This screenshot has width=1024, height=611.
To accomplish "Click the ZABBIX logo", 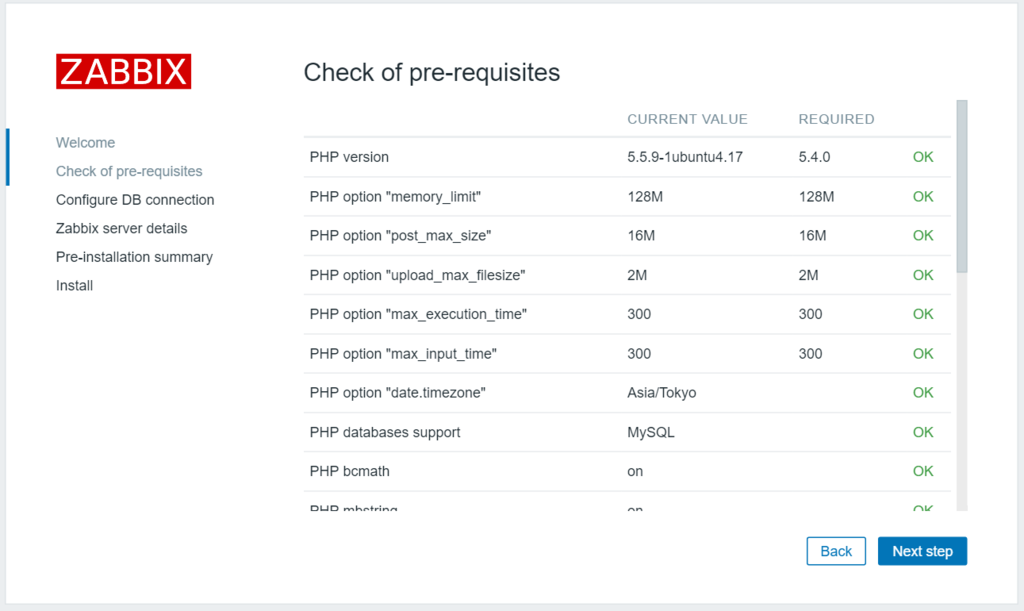I will pos(123,72).
